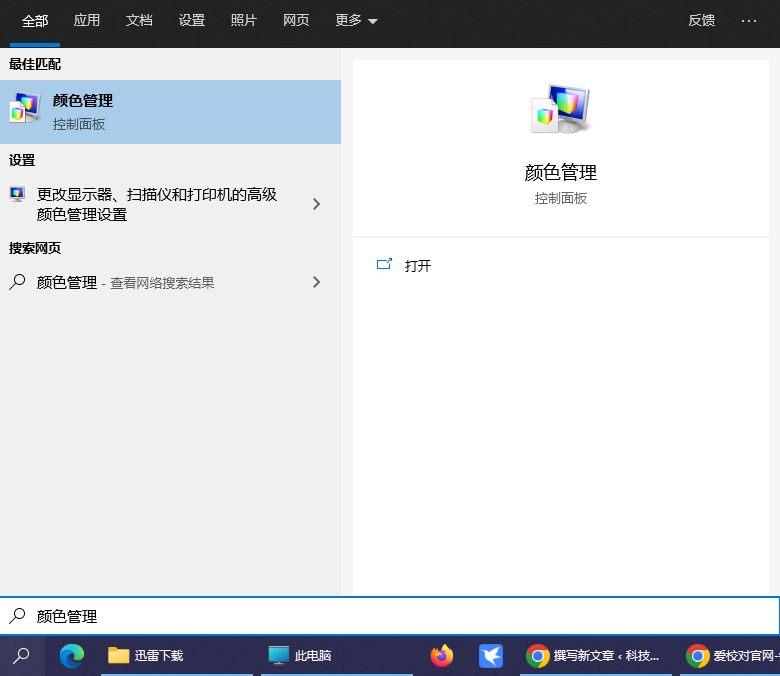This screenshot has height=676, width=780.
Task: Click 打开 to launch Color Management
Action: (418, 266)
